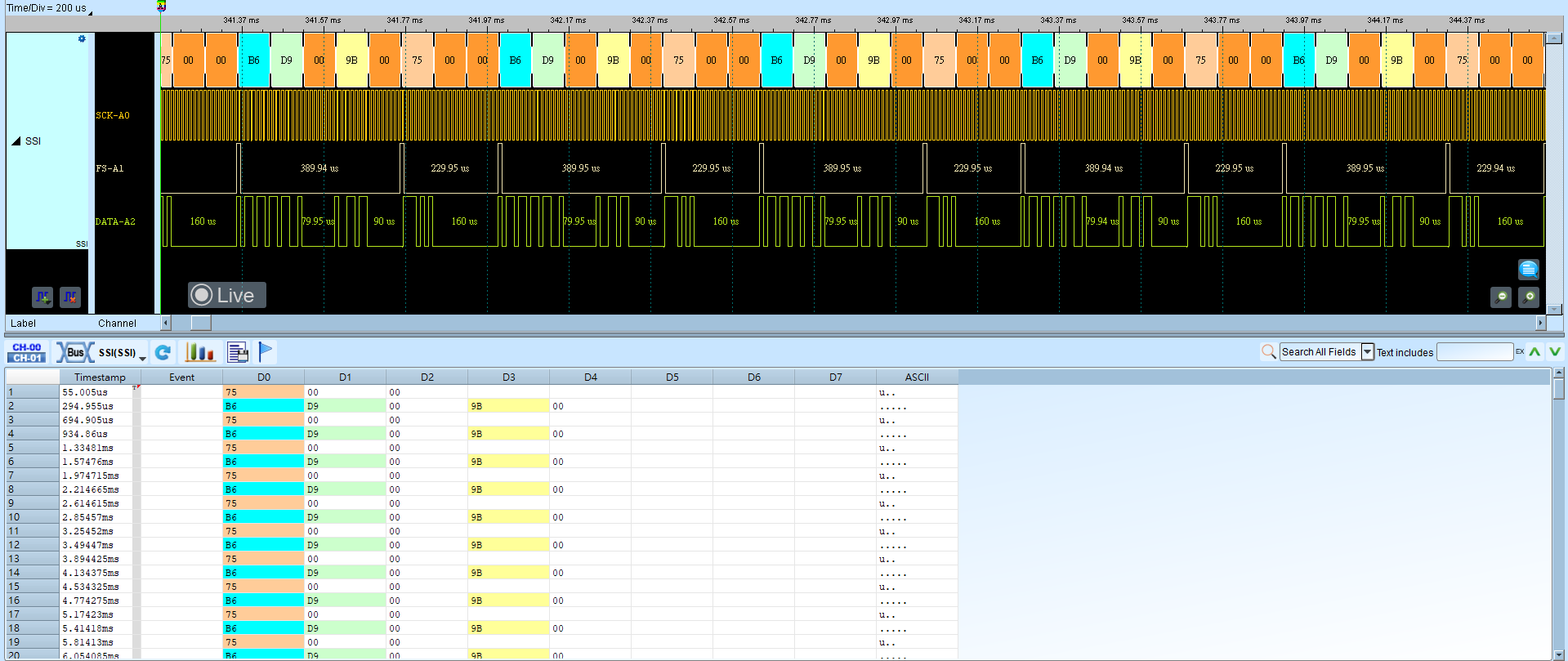Open the SSI channel settings gear
Image resolution: width=1568 pixels, height=661 pixels.
coord(82,38)
